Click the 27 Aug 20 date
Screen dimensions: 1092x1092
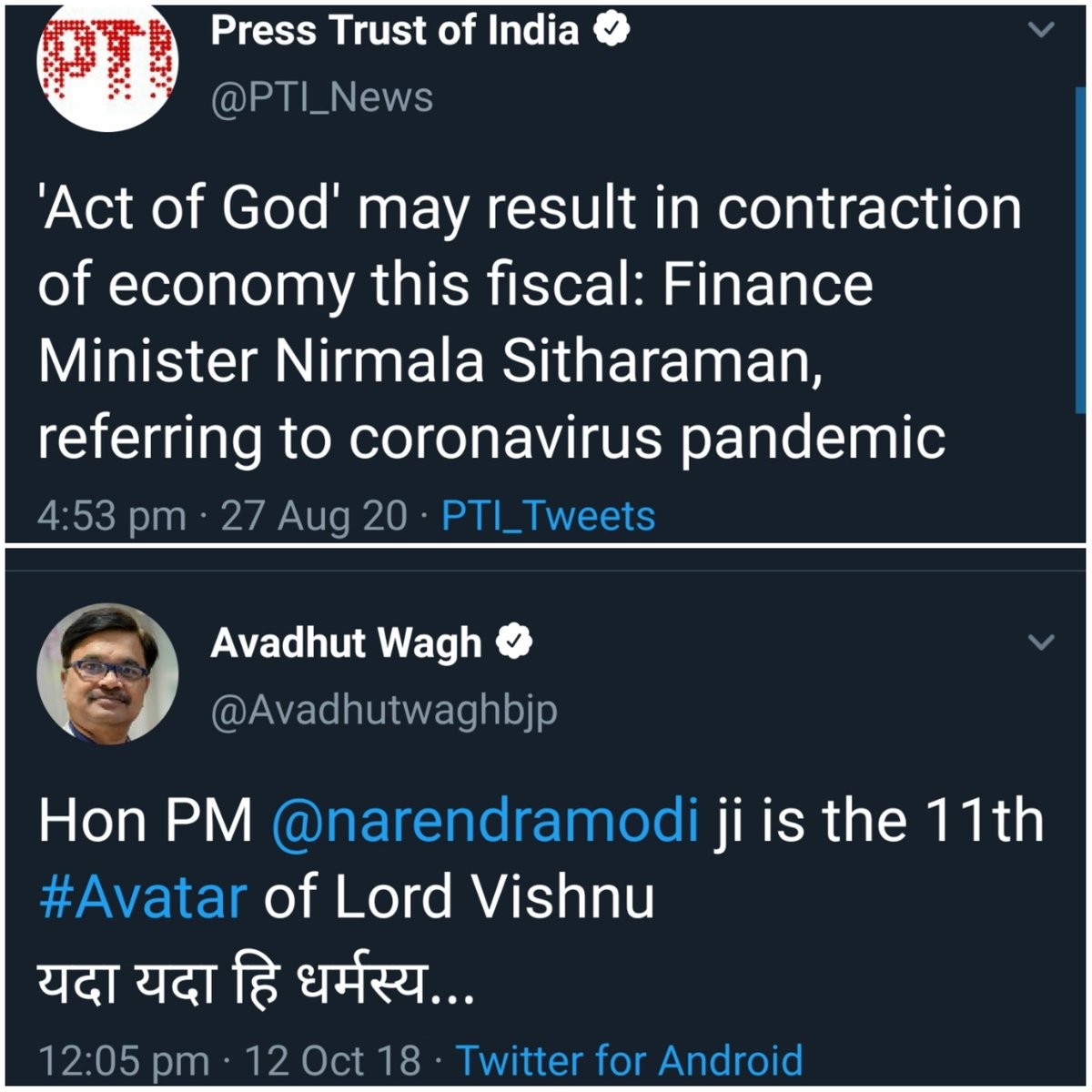(314, 516)
